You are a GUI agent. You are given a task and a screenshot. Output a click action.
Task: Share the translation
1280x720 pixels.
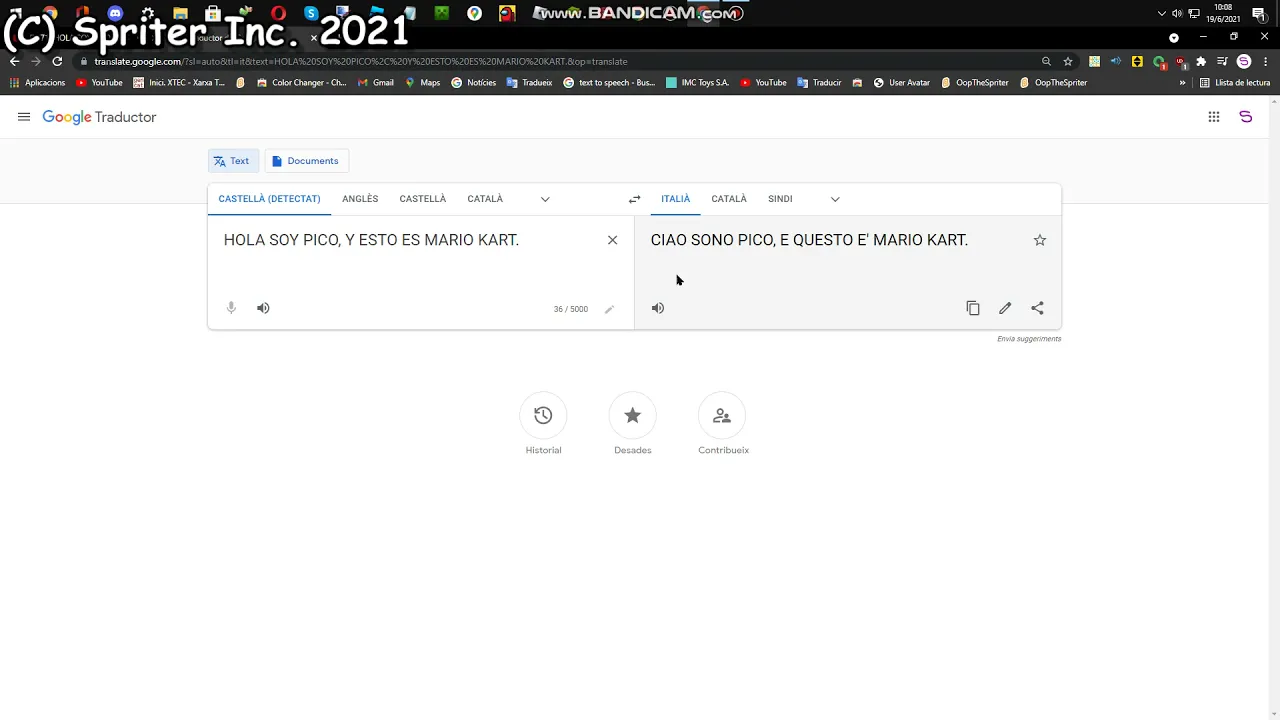pyautogui.click(x=1037, y=308)
